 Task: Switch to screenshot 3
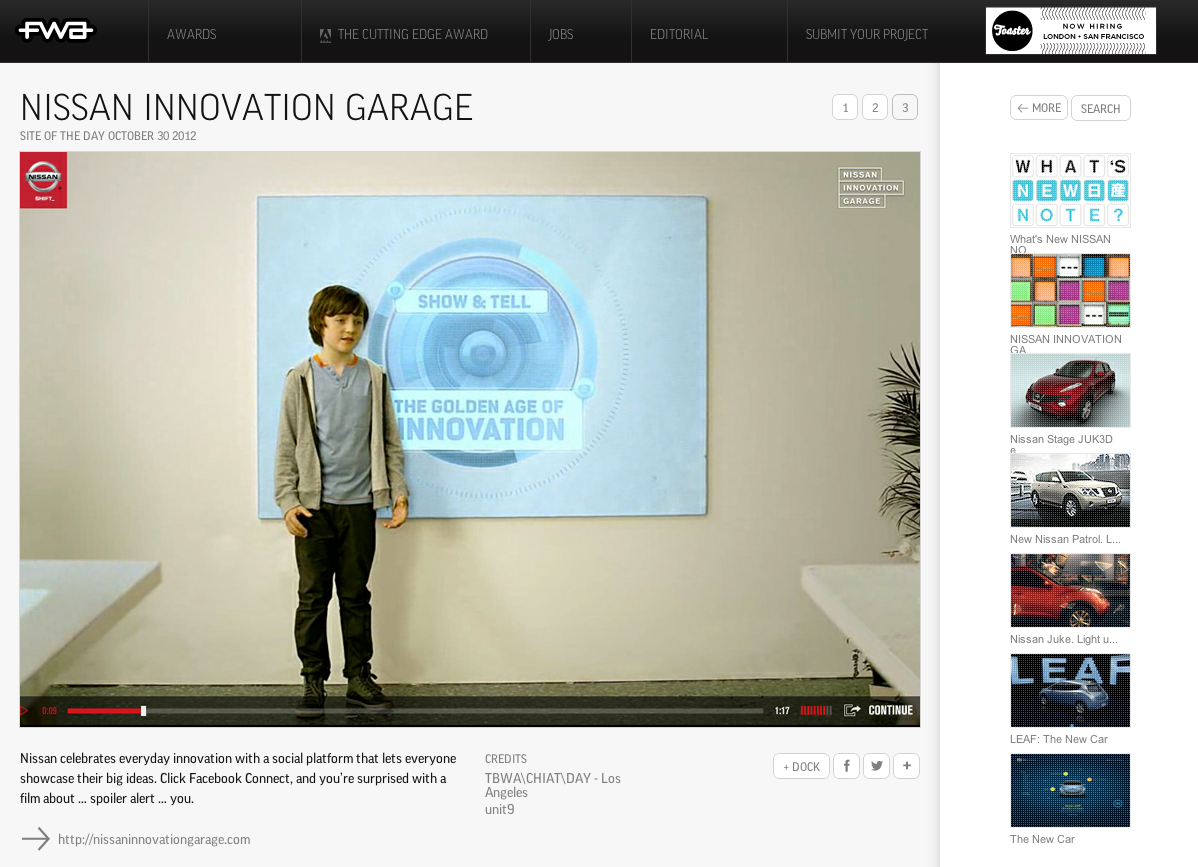pyautogui.click(x=905, y=108)
